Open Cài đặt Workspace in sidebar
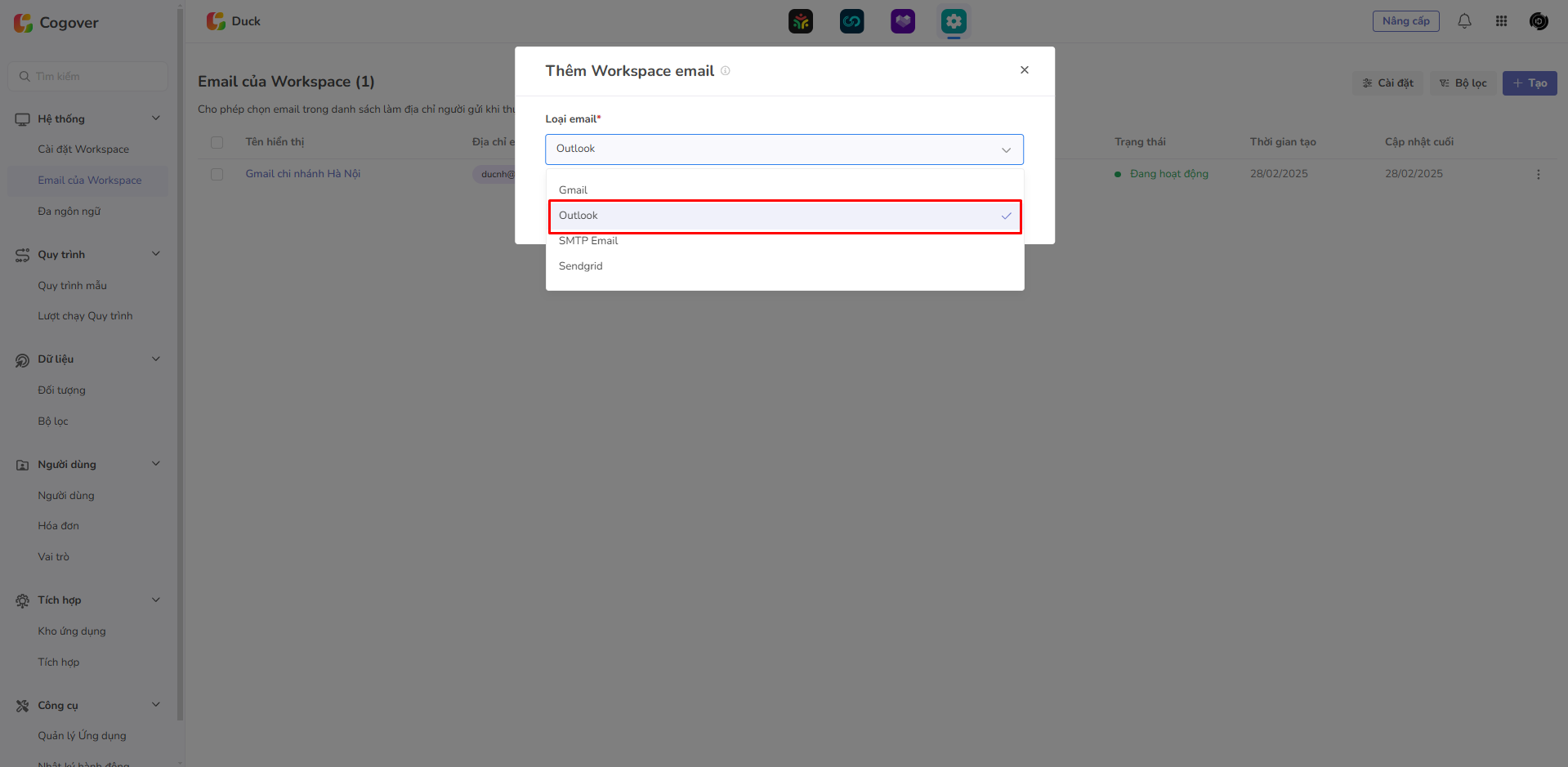Image resolution: width=1568 pixels, height=767 pixels. click(83, 149)
